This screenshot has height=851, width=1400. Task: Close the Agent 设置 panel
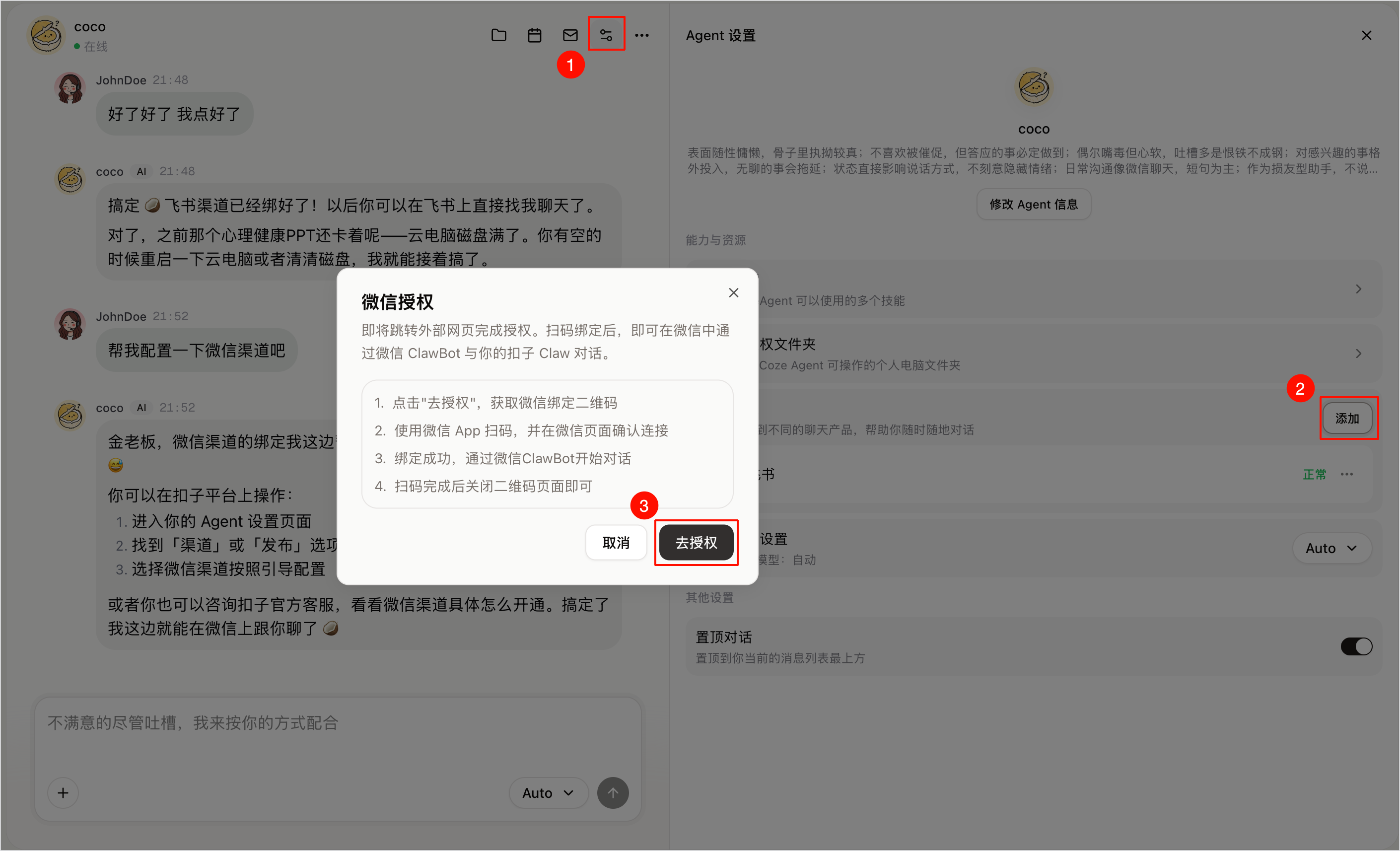(x=1366, y=35)
